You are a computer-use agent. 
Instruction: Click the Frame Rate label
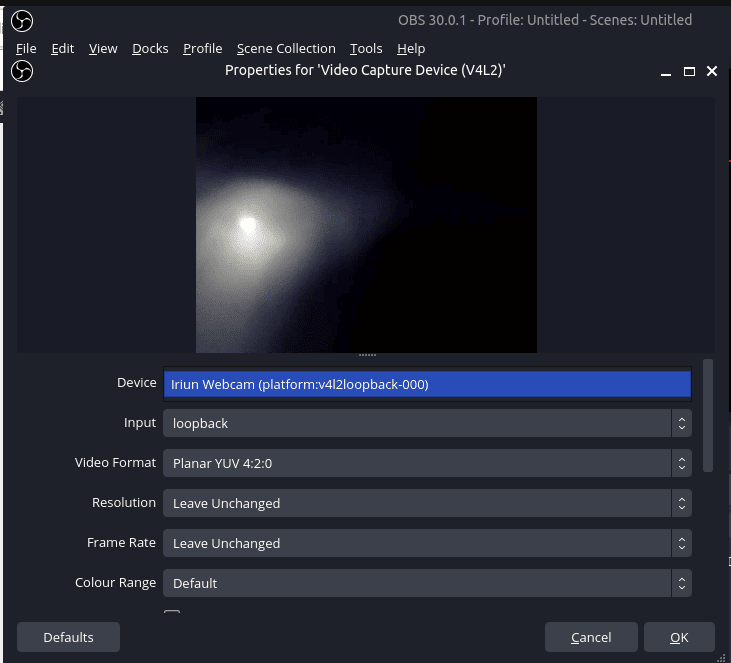121,543
